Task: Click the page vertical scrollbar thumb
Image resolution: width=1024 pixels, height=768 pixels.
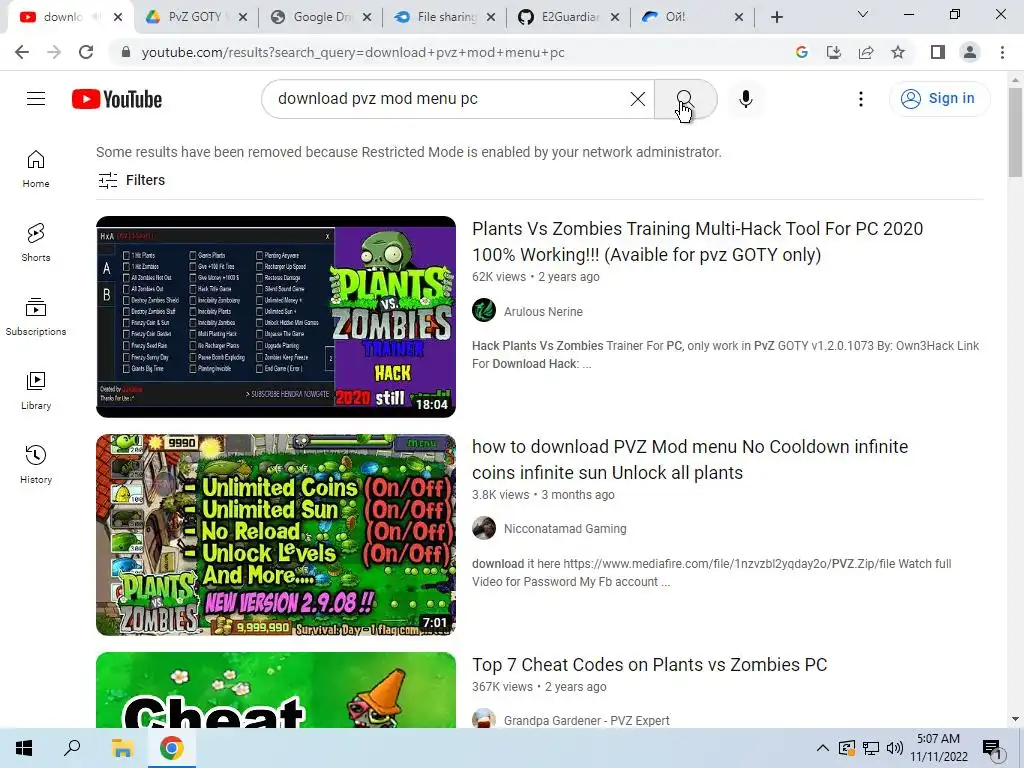Action: (x=1015, y=131)
